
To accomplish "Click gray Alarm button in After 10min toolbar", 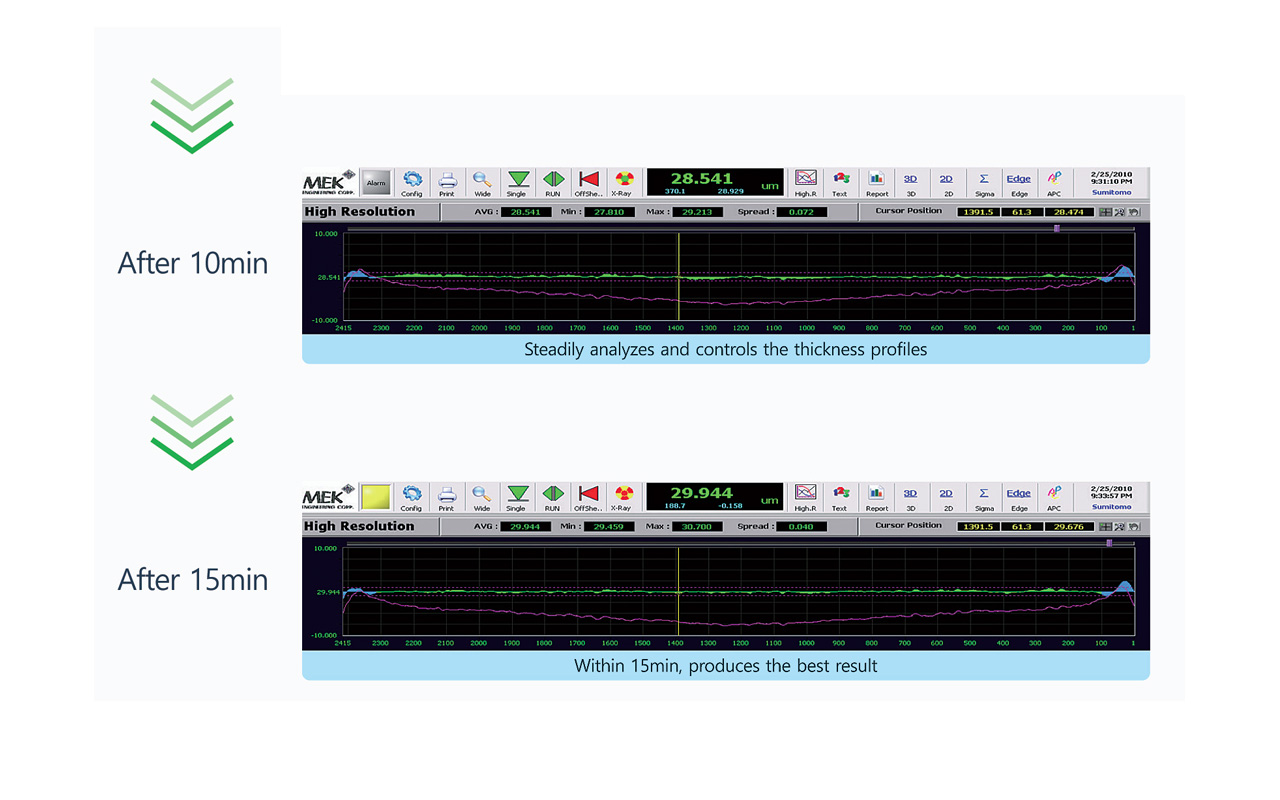I will click(x=376, y=182).
